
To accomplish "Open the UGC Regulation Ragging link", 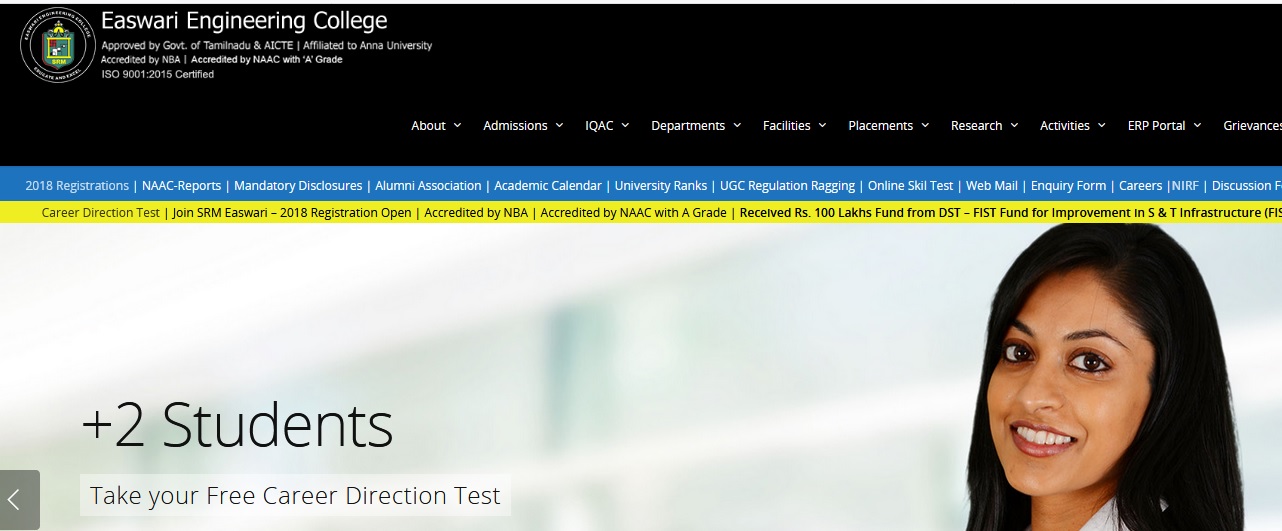I will pos(788,186).
